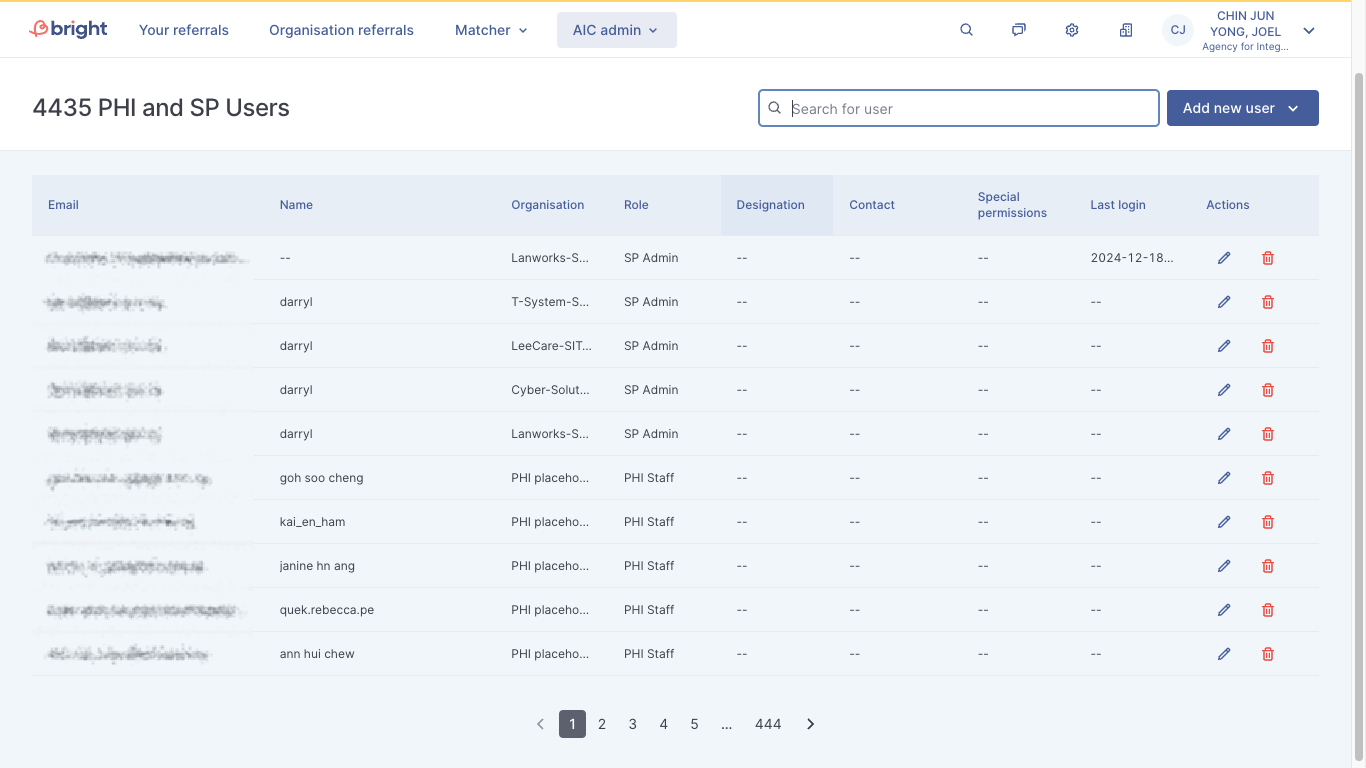
Task: Click the name quek.rebecca.pe
Action: (327, 610)
